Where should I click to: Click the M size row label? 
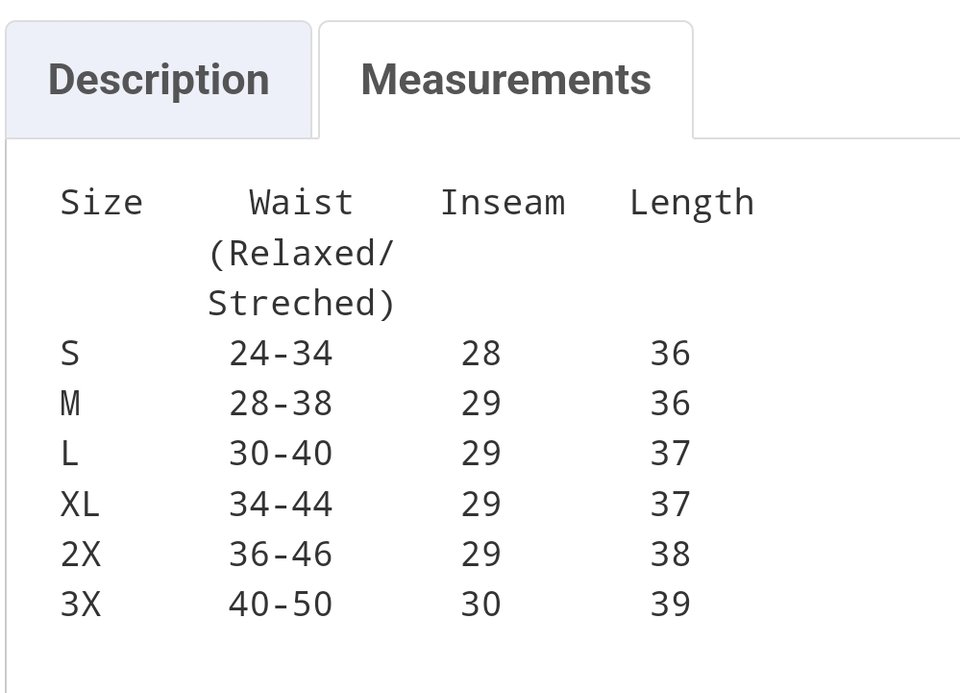click(70, 403)
